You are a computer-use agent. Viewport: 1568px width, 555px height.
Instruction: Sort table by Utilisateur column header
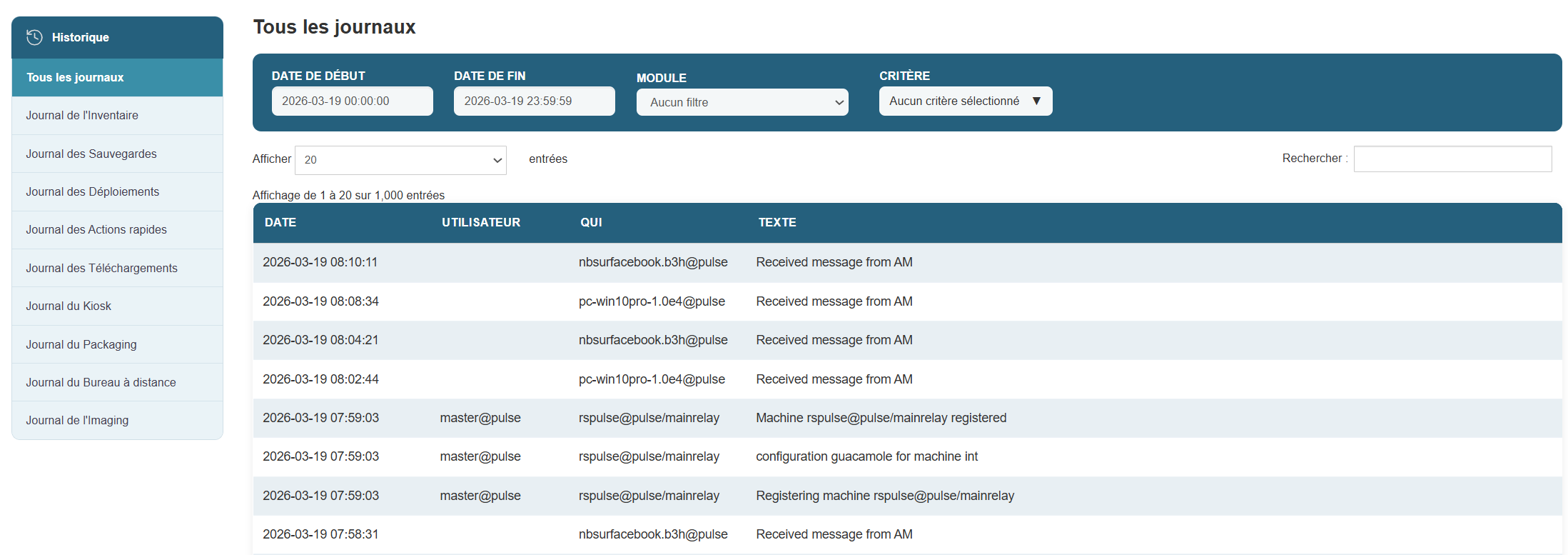(x=480, y=223)
